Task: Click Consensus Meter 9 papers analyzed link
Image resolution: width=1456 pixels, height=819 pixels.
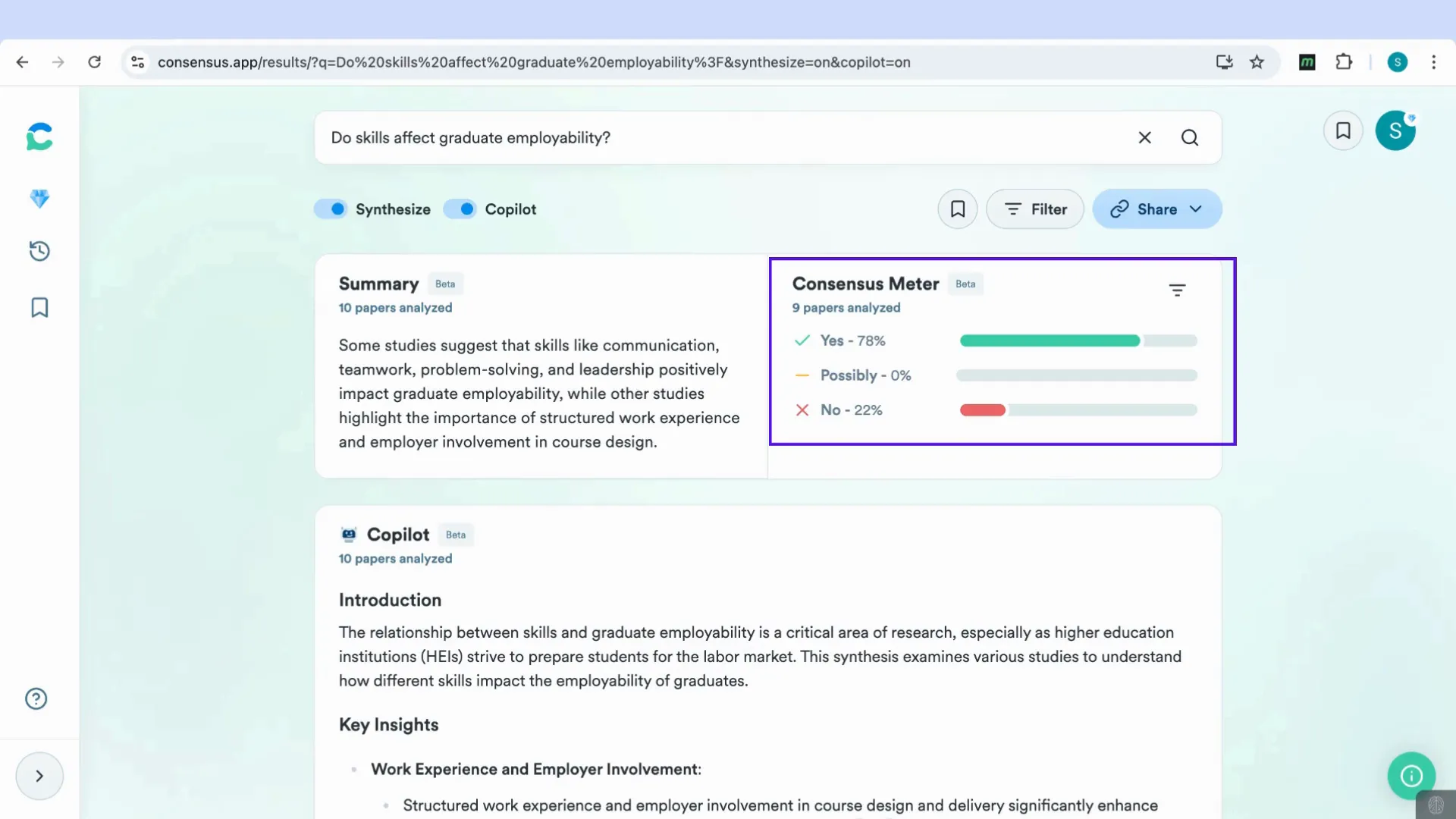Action: click(846, 307)
